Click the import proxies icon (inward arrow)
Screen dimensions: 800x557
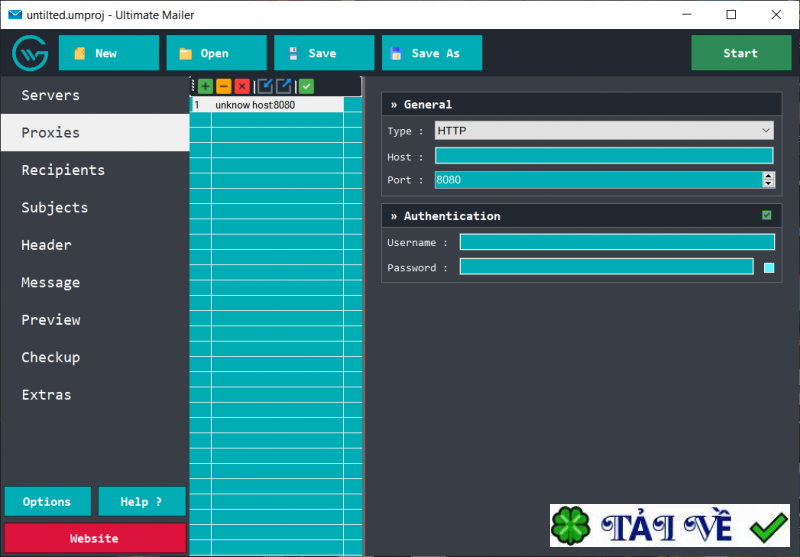[265, 87]
